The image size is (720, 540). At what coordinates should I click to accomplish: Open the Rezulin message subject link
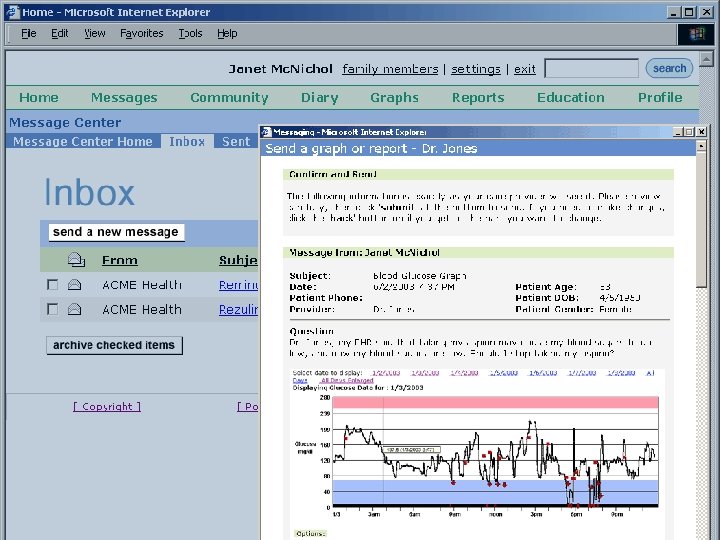click(x=239, y=310)
